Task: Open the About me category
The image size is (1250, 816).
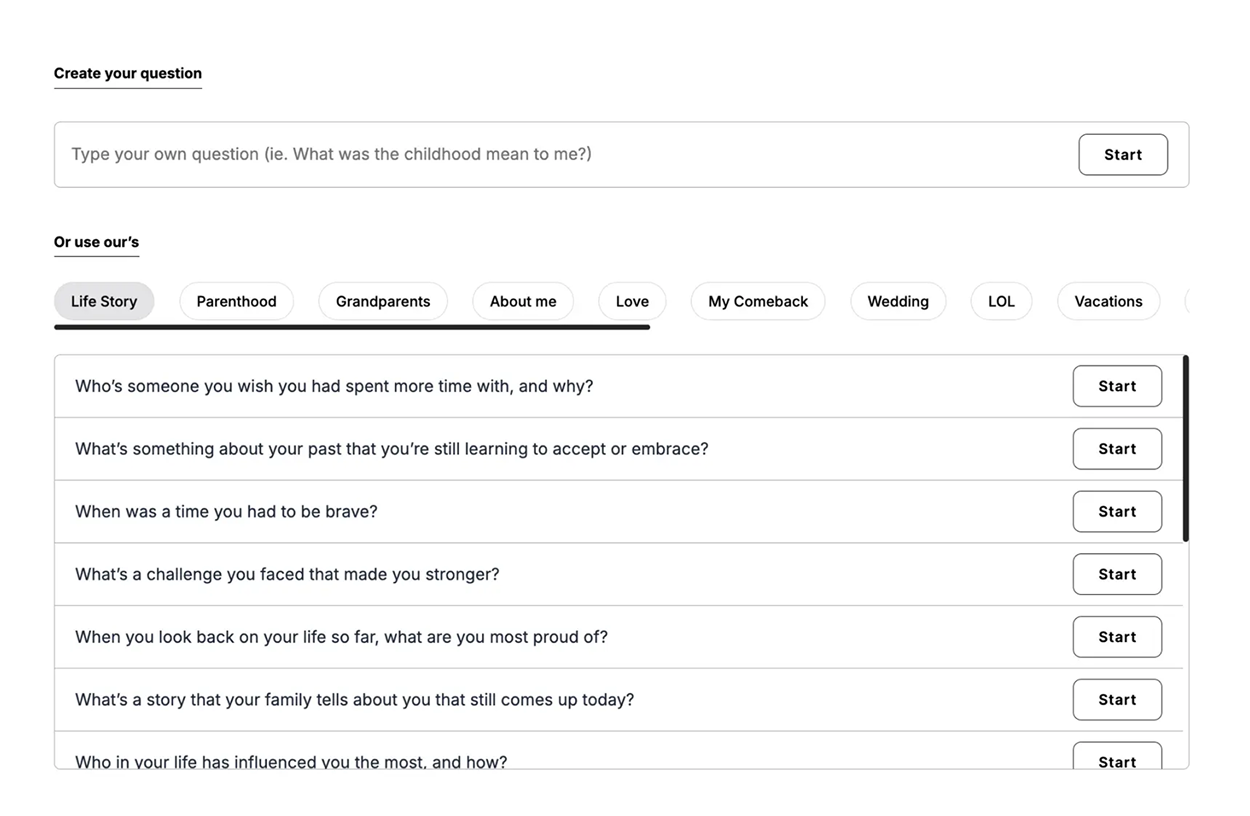Action: (522, 301)
